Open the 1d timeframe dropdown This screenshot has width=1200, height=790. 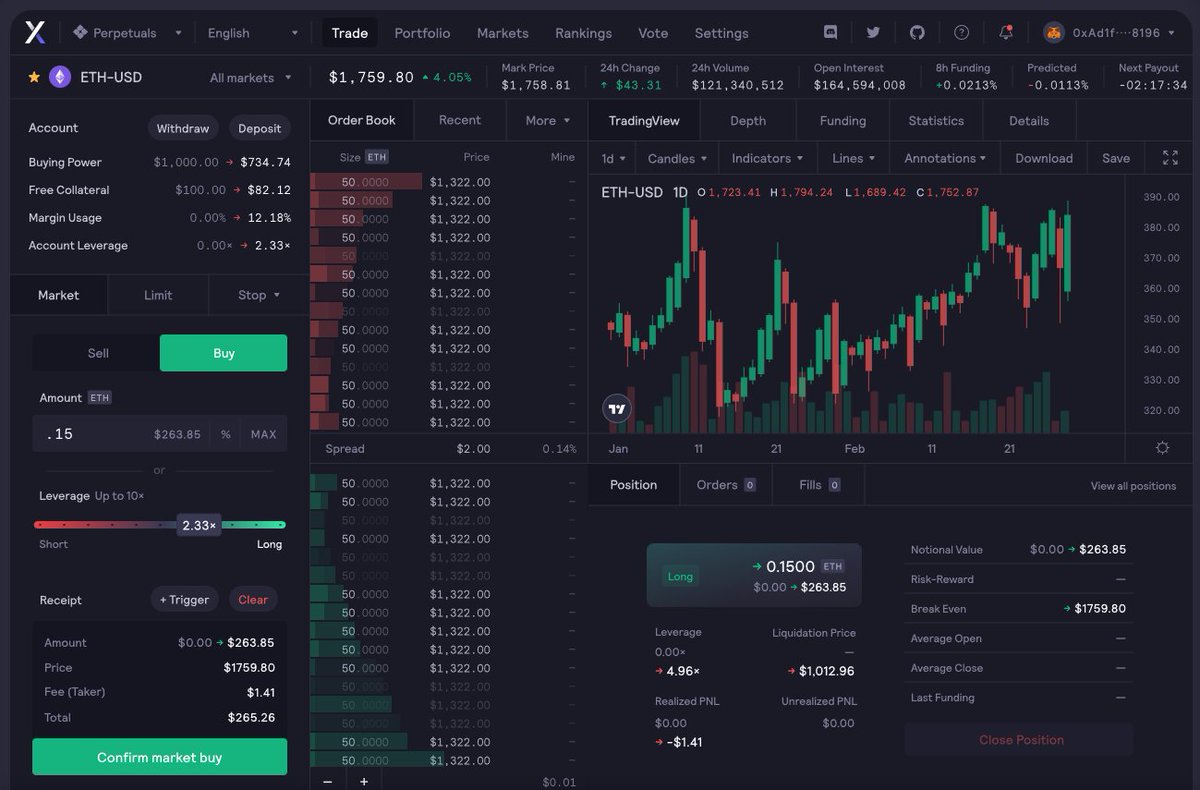[613, 158]
